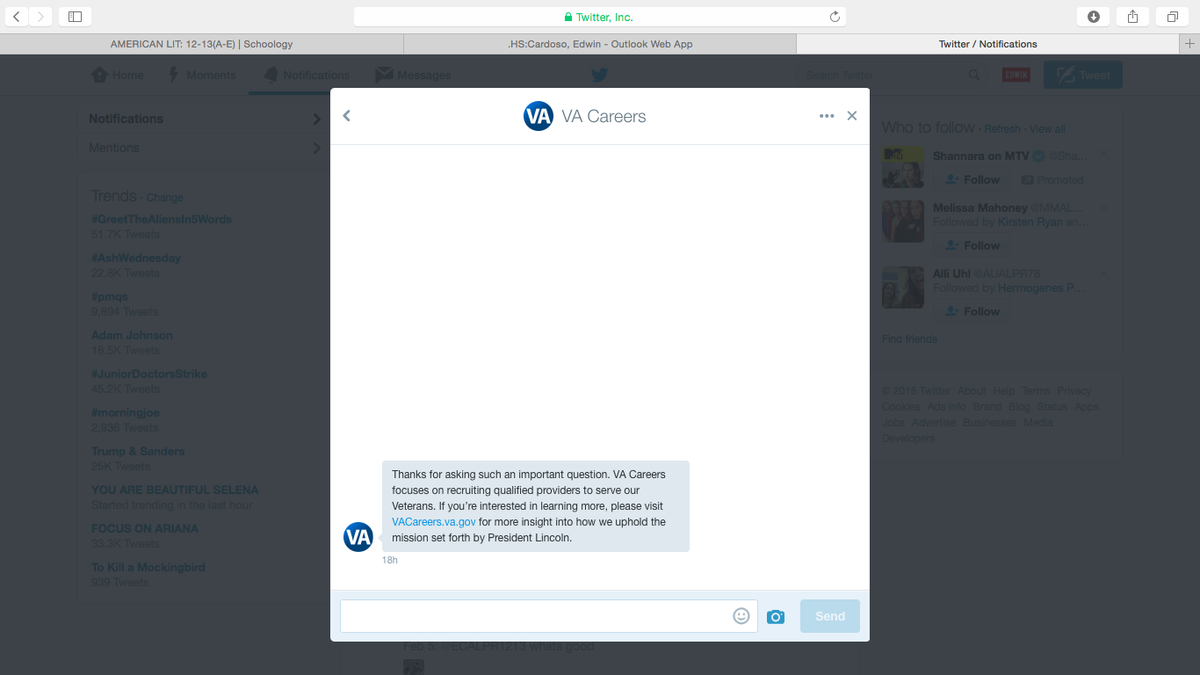Screen dimensions: 1200x675
Task: Open #morningjoe trend
Action: pos(125,412)
